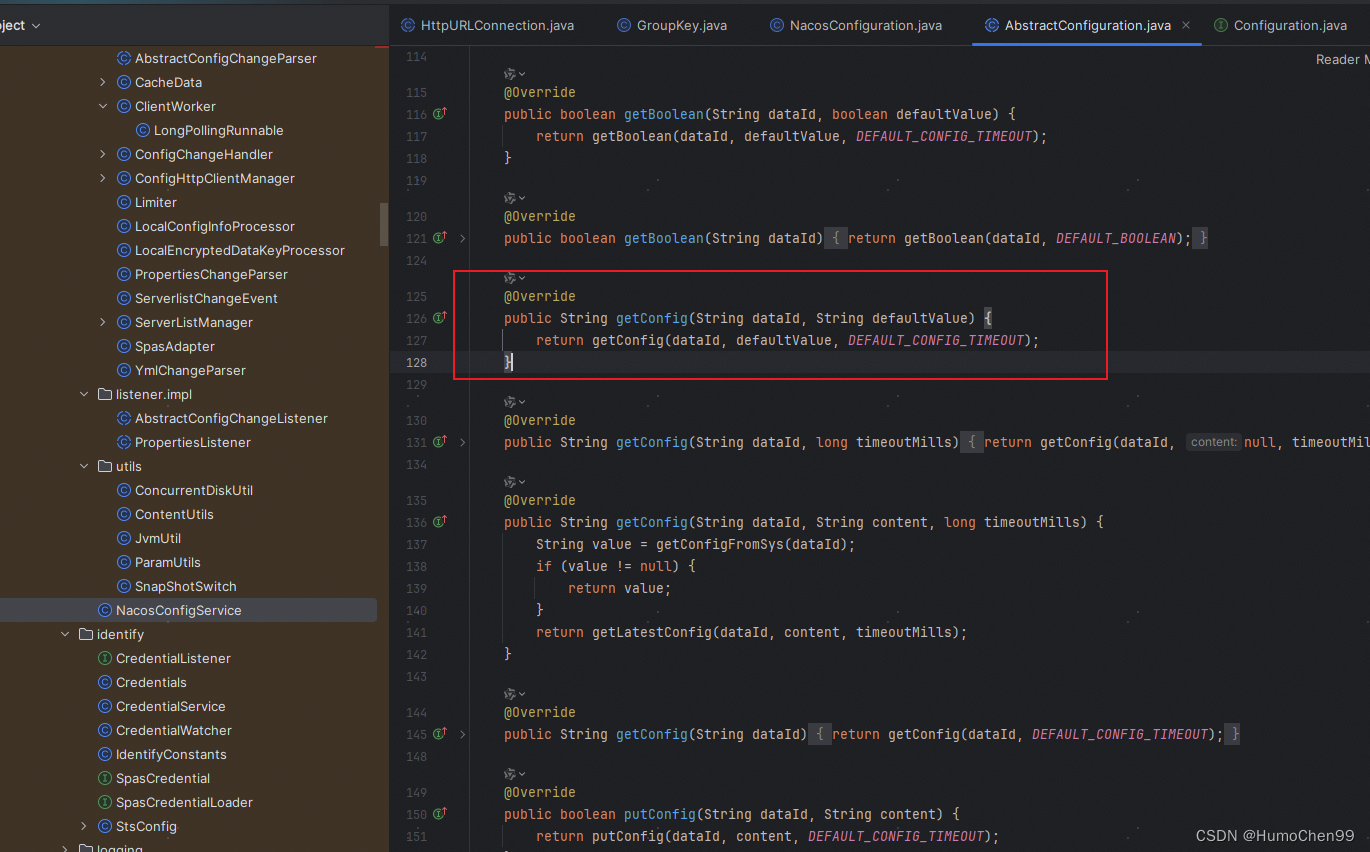The image size is (1370, 852).
Task: Click the LongPollingRunnable class icon
Action: (x=143, y=131)
